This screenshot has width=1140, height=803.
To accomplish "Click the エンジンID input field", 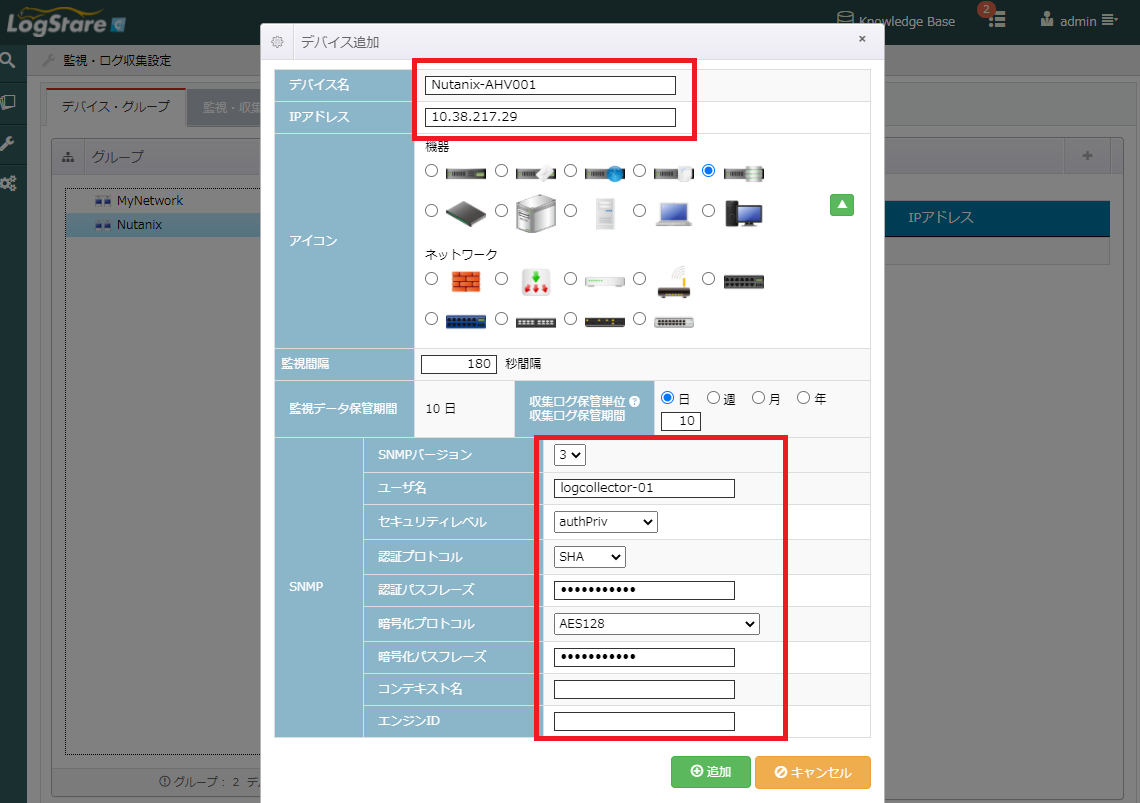I will [x=644, y=721].
